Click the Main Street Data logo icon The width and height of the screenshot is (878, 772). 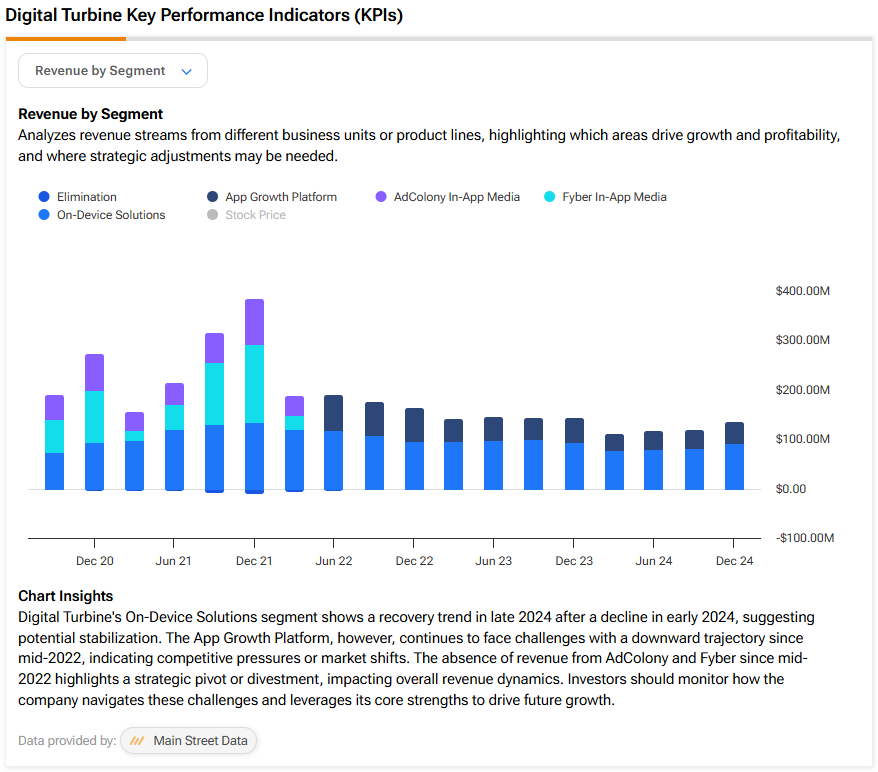(x=137, y=741)
